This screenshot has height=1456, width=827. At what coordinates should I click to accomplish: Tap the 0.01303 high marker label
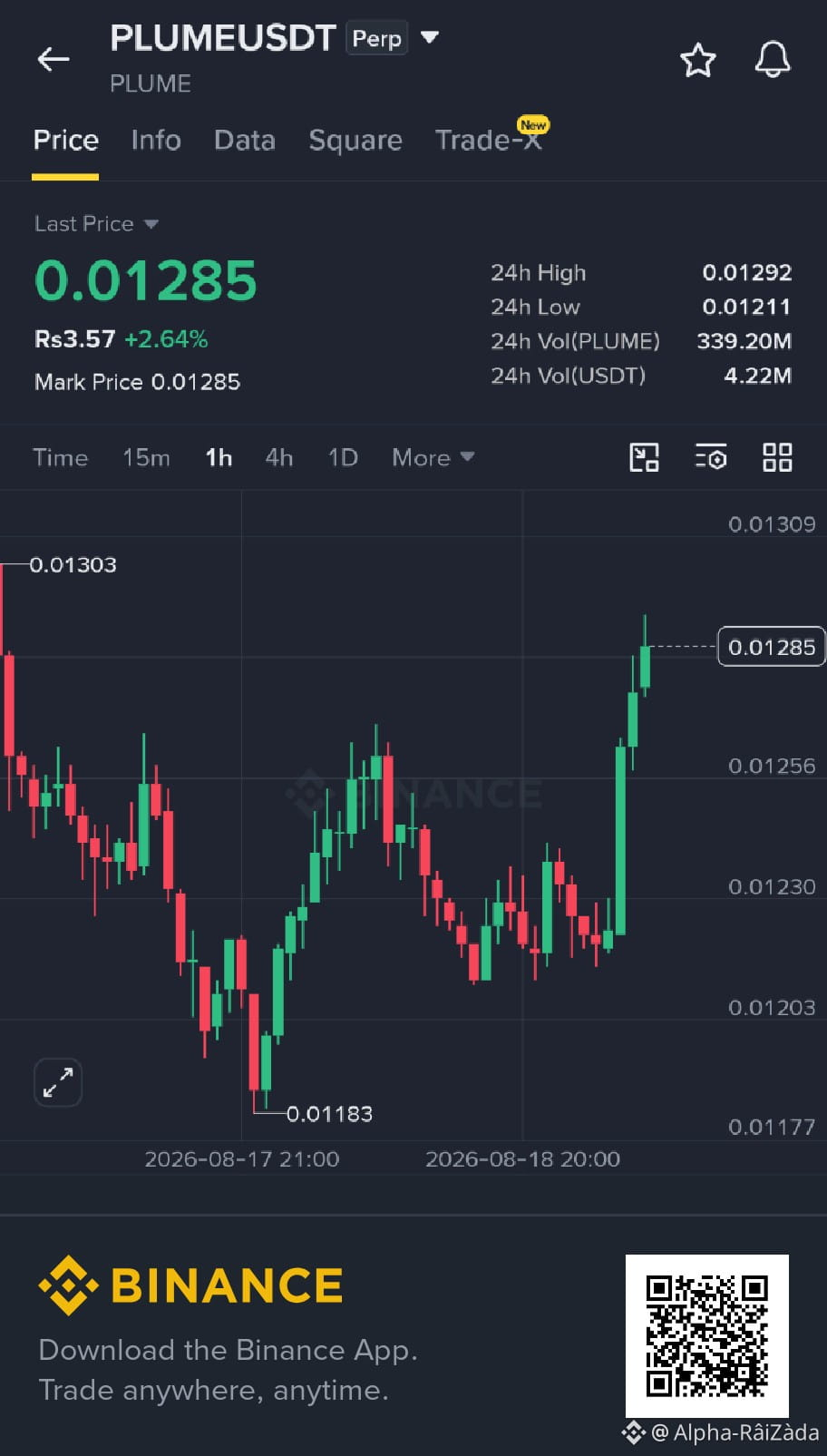[x=73, y=565]
